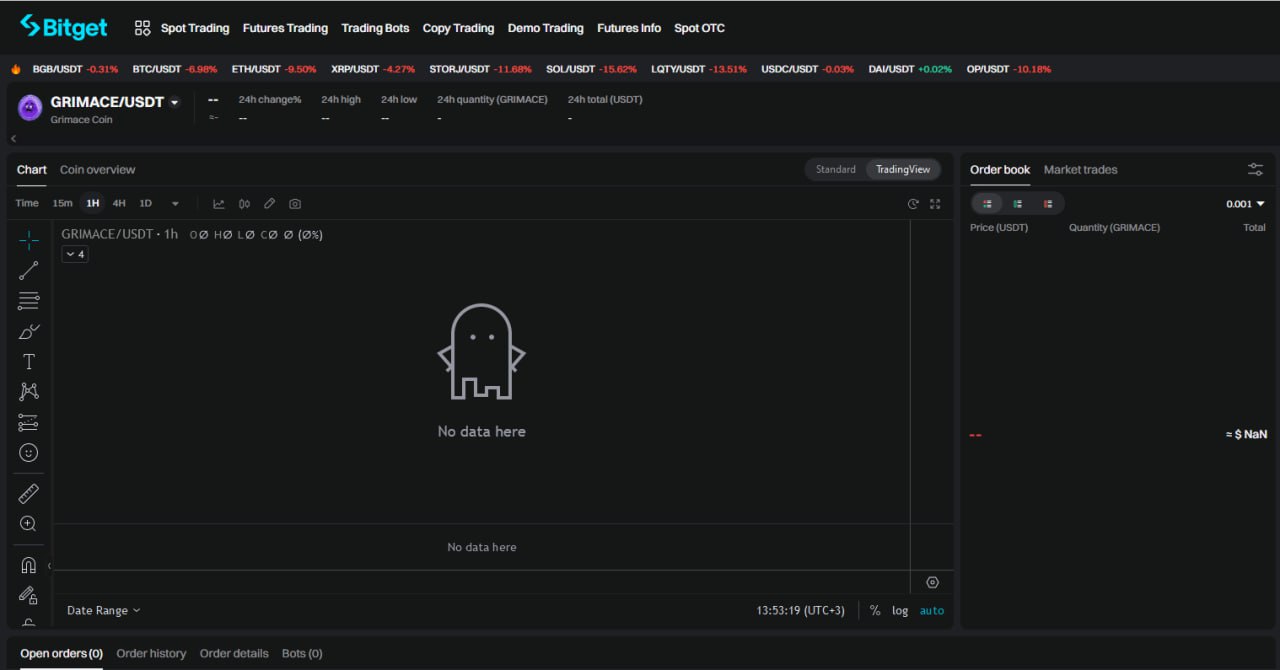Screen dimensions: 1280x670
Task: Collapse the left panel arrow below coin
Action: [x=13, y=138]
